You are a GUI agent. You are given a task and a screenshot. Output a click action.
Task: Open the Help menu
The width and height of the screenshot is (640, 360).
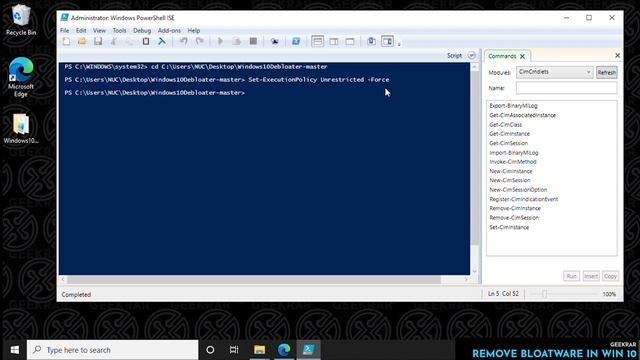[x=193, y=31]
